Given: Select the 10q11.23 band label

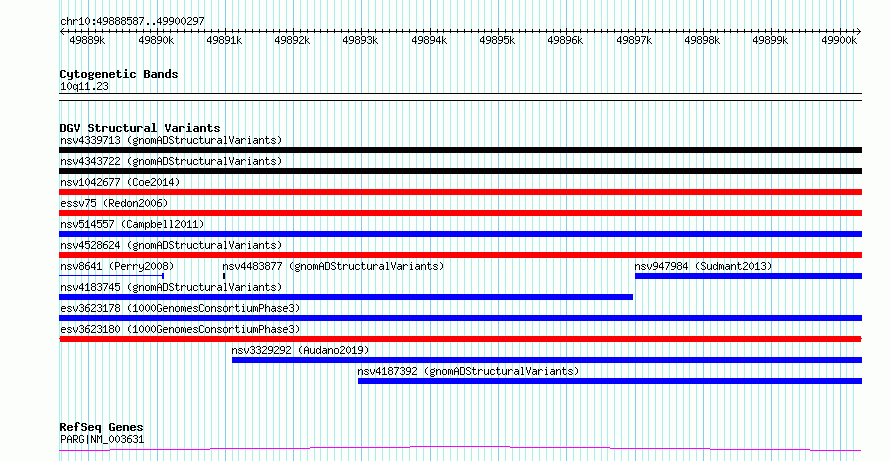Looking at the screenshot, I should (x=84, y=87).
